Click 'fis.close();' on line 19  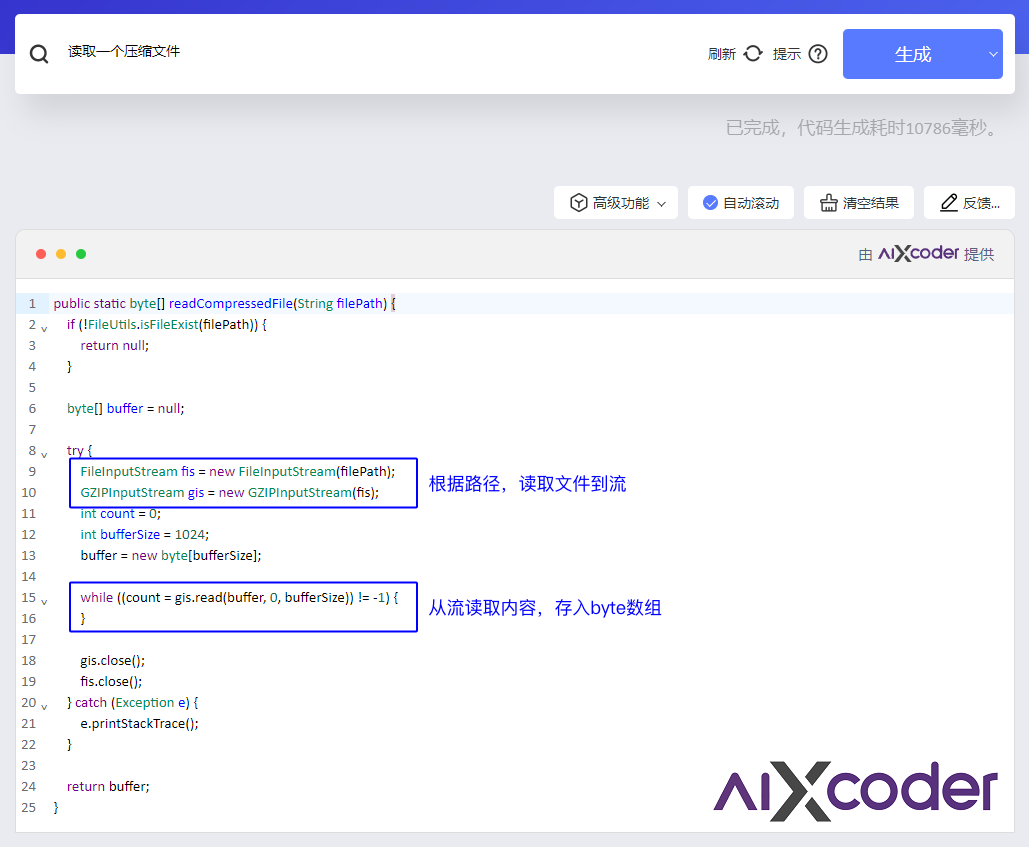pos(111,681)
